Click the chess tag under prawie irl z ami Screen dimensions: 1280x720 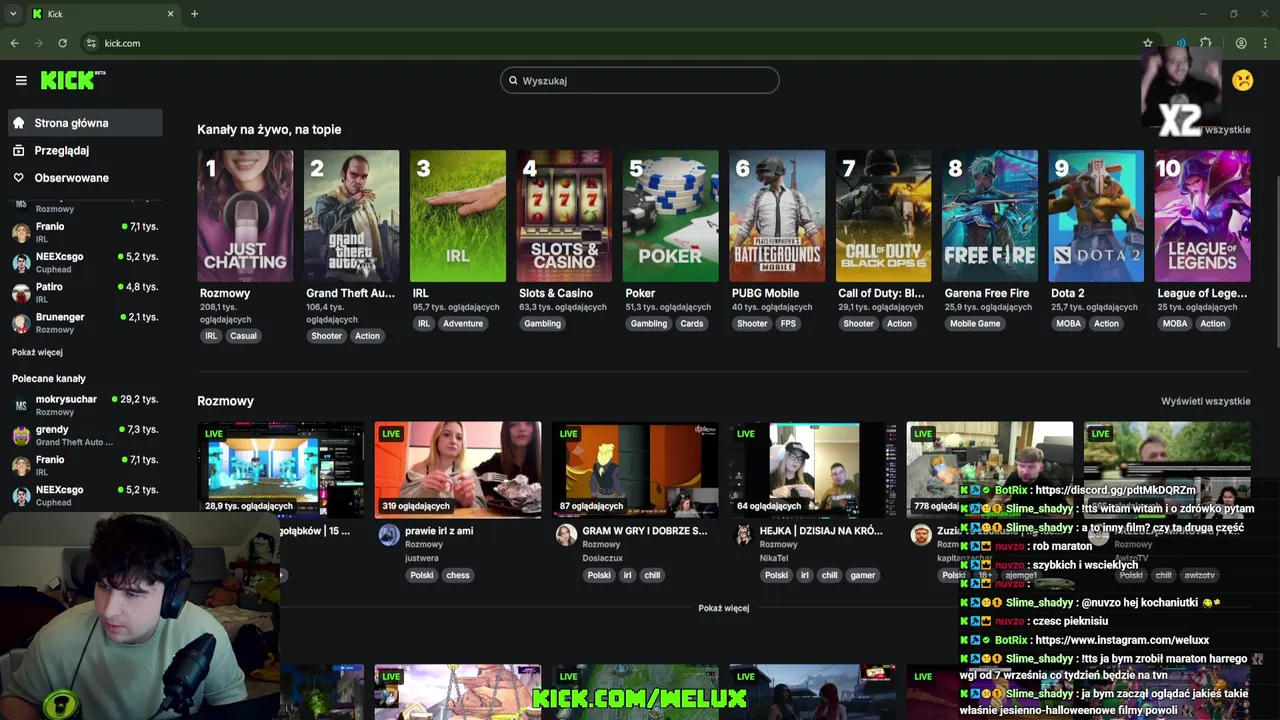(x=458, y=575)
